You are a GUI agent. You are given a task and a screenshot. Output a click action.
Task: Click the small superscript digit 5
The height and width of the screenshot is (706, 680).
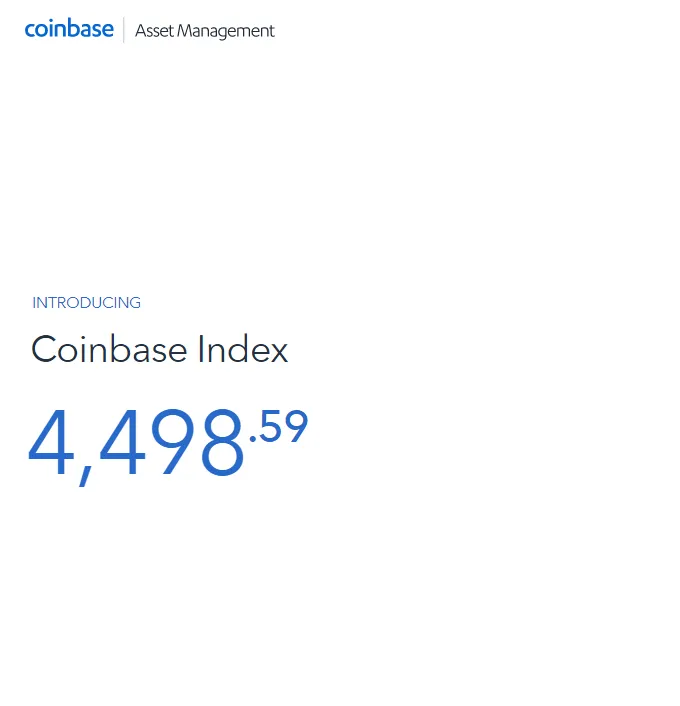point(270,426)
